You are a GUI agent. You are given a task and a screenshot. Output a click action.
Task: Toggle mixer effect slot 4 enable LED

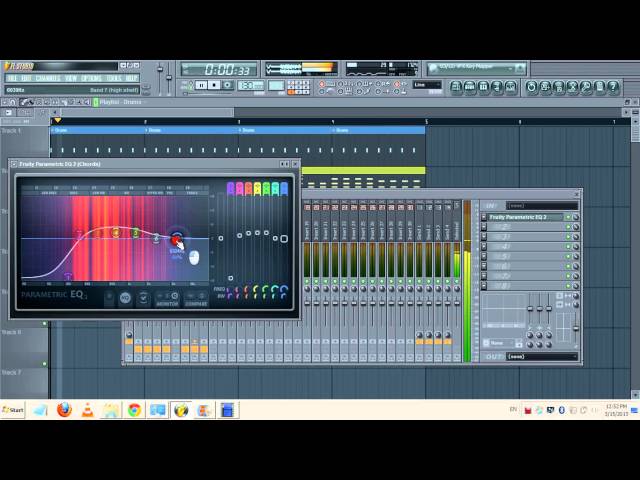568,247
